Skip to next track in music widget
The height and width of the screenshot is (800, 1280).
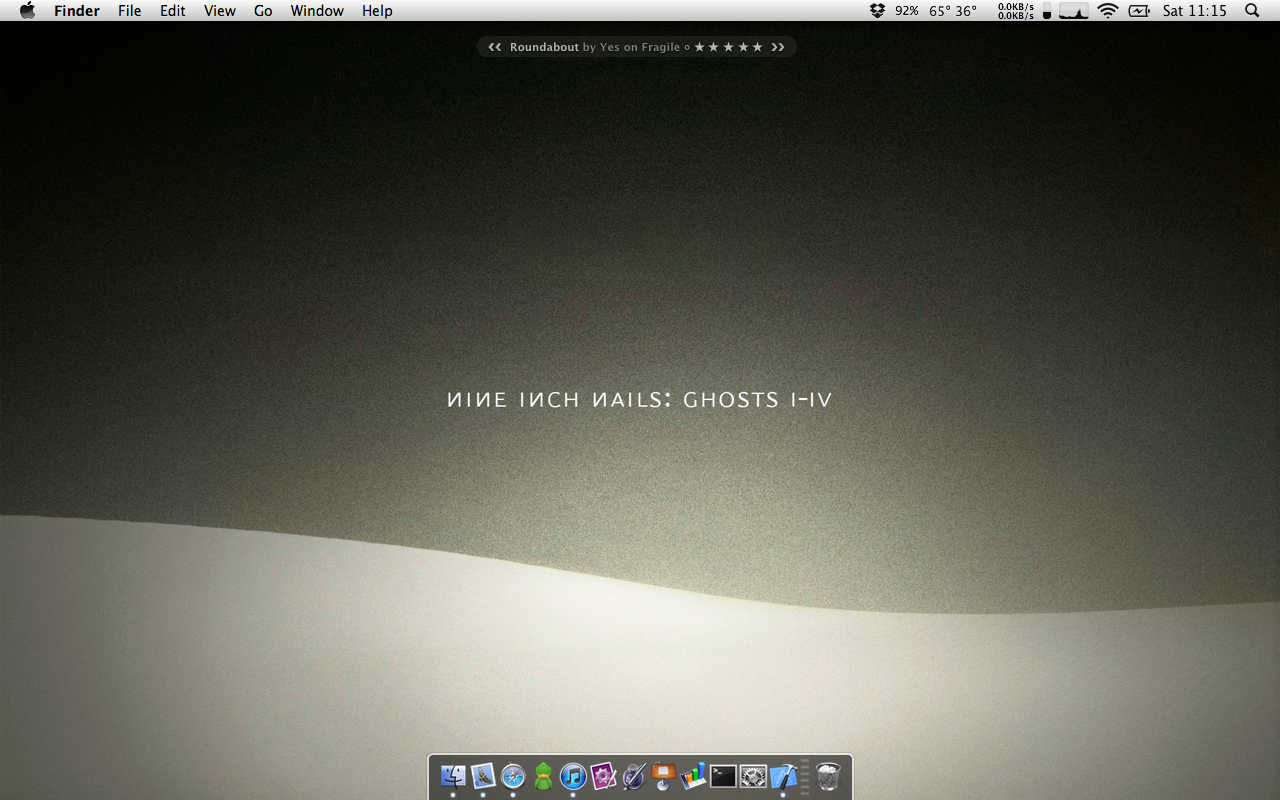(778, 47)
